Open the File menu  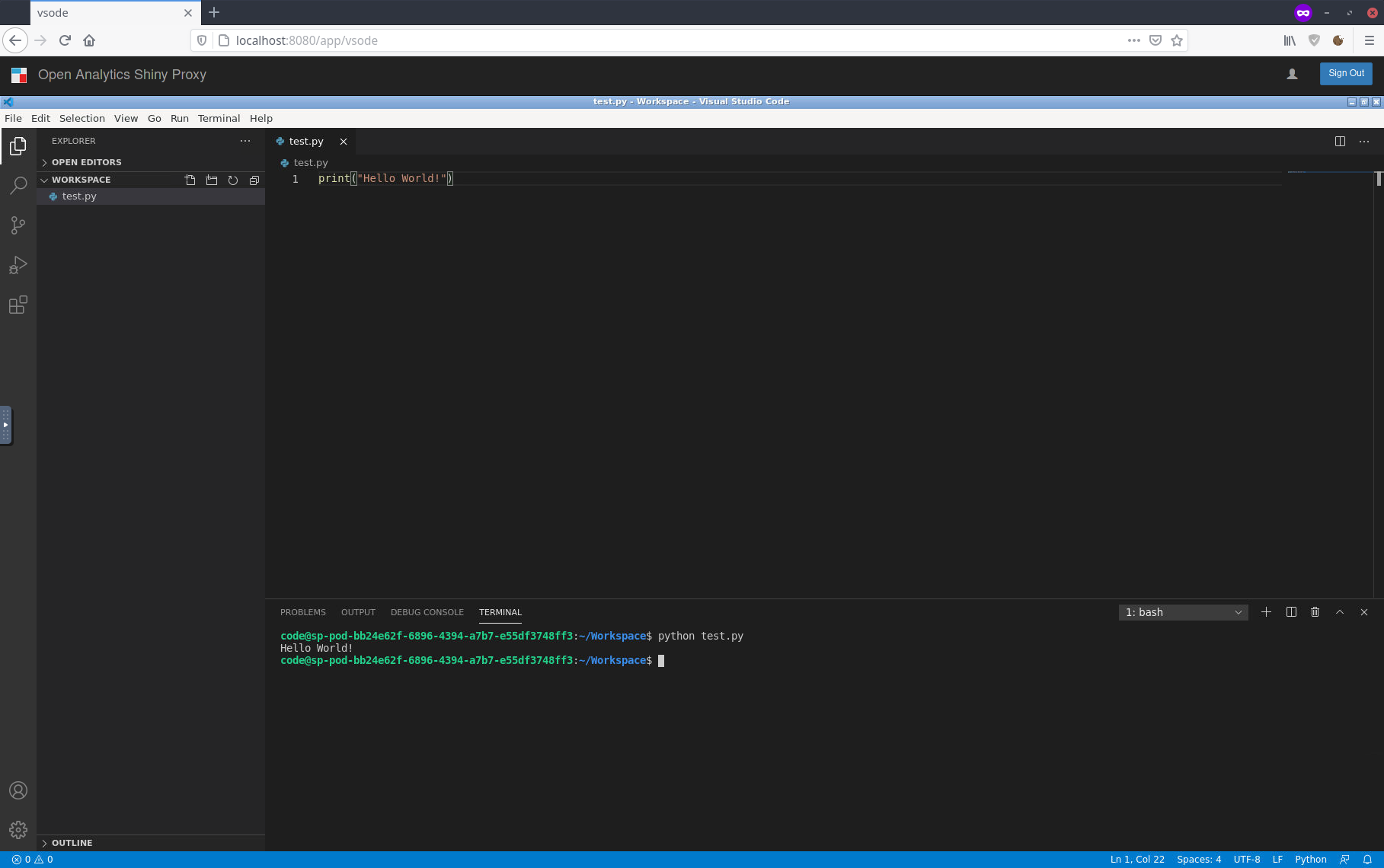click(x=13, y=118)
